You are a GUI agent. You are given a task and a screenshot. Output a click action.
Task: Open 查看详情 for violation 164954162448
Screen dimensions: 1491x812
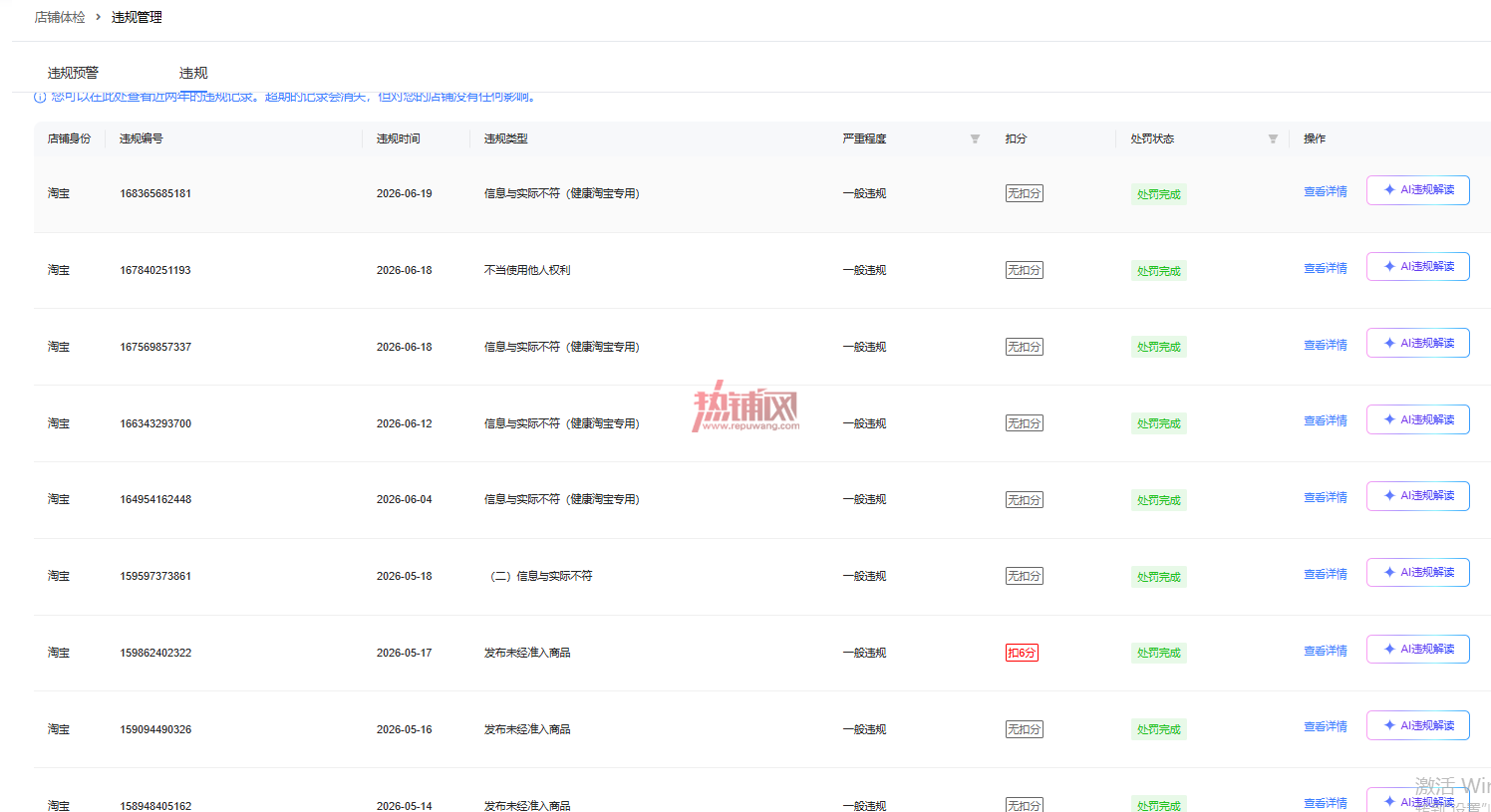point(1325,497)
